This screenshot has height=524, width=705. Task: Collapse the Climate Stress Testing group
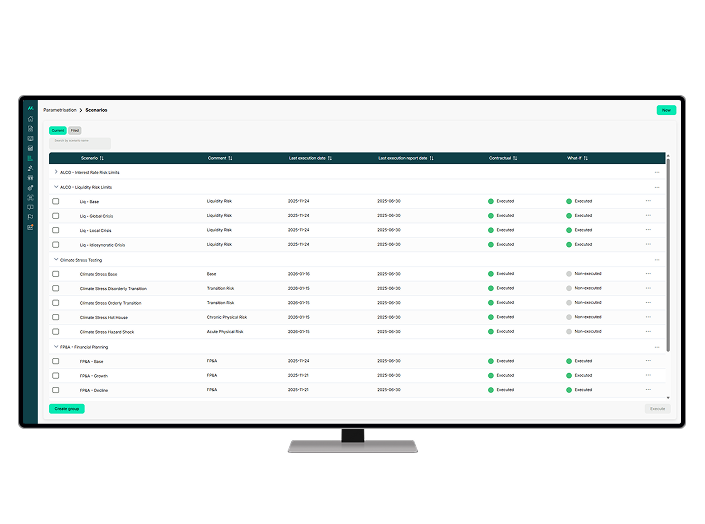[x=56, y=259]
